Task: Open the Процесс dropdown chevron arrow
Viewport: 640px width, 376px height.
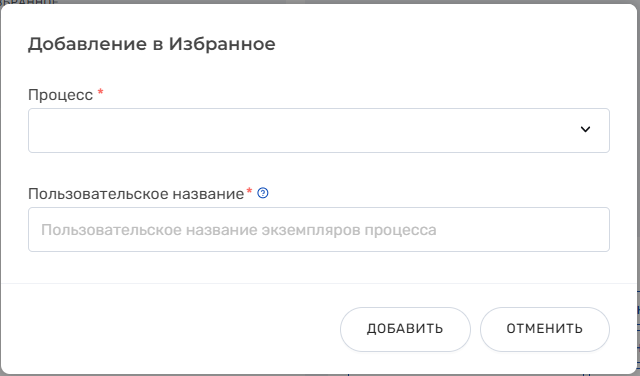Action: pos(585,129)
